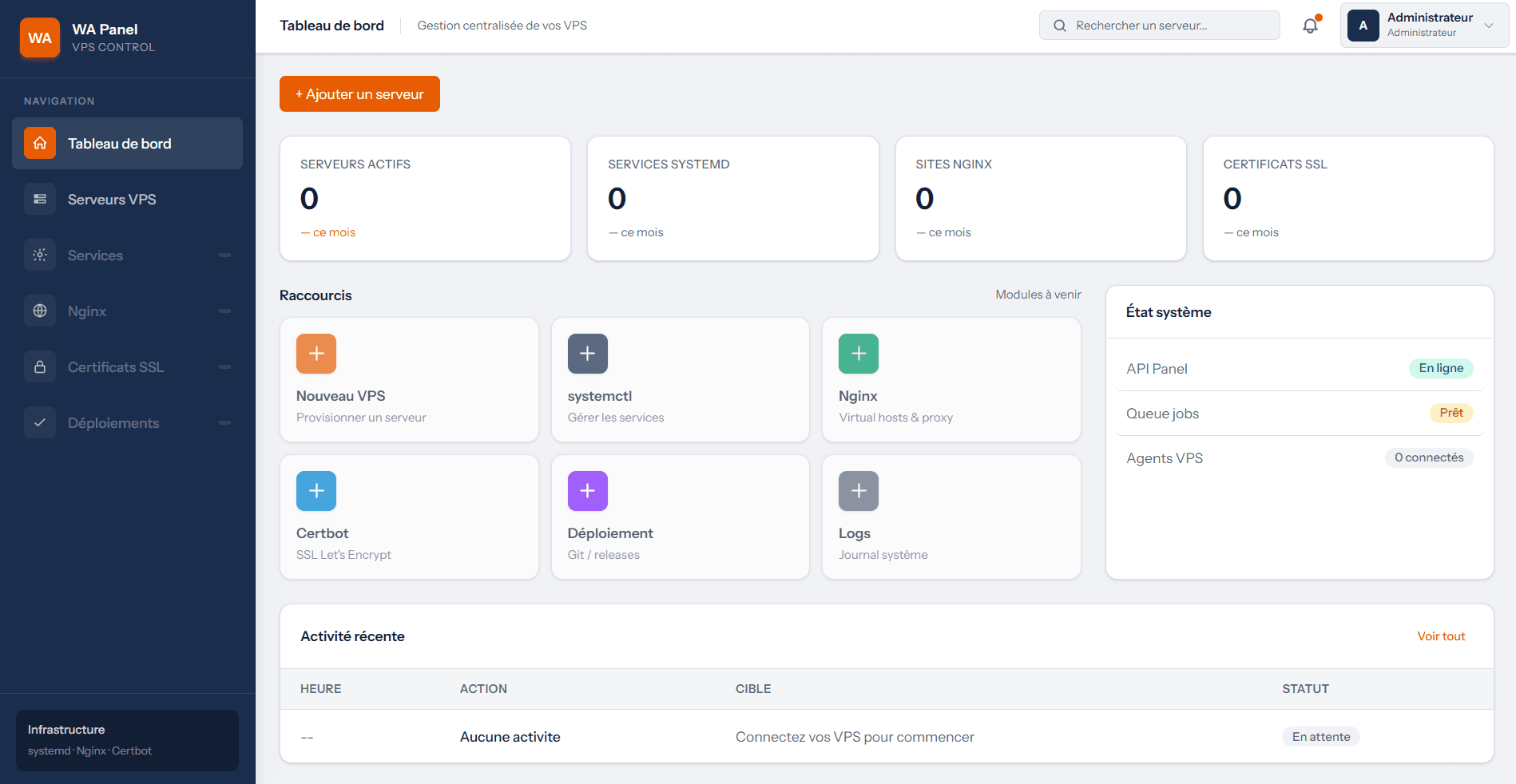The width and height of the screenshot is (1516, 784).
Task: Click the WA logo in sidebar
Action: pyautogui.click(x=40, y=38)
